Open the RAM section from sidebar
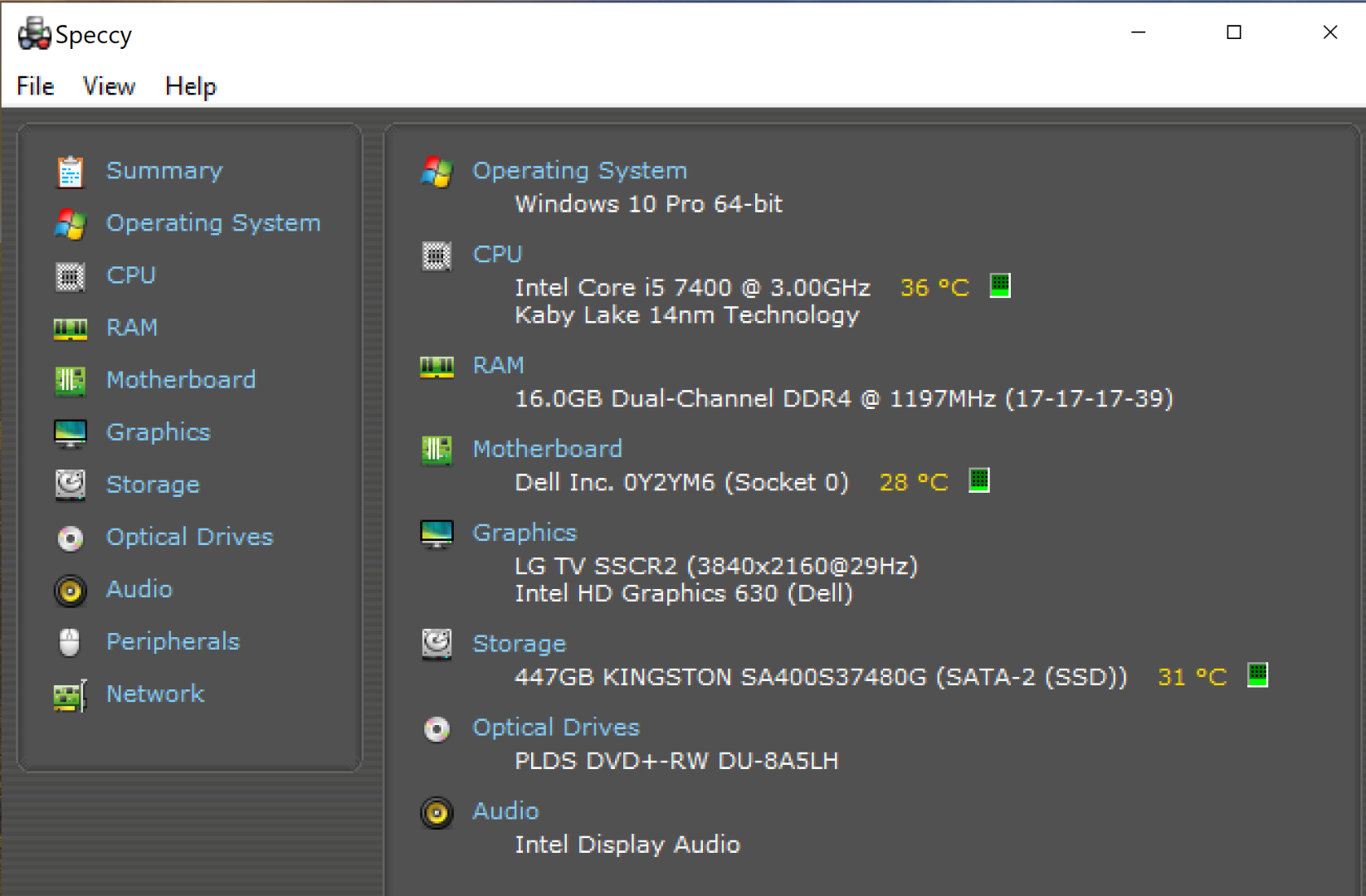This screenshot has height=896, width=1366. [x=132, y=328]
